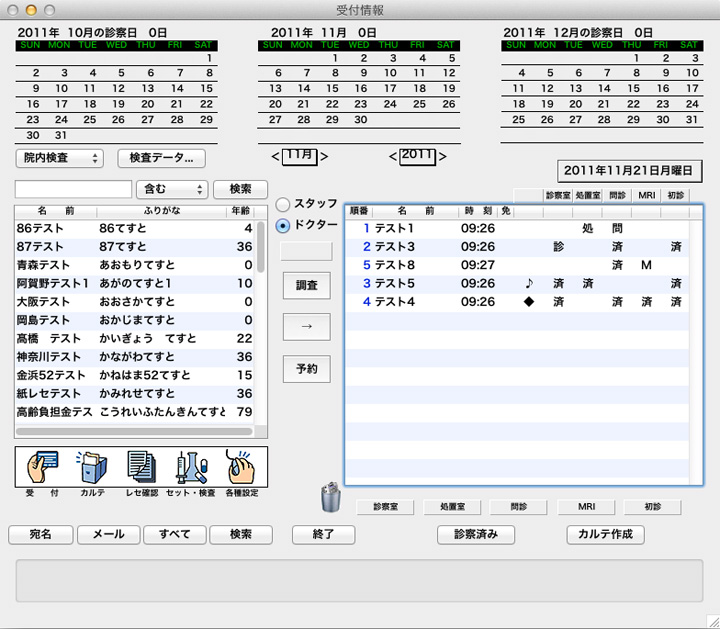Screen dimensions: 720x629
Task: Click the 年齢 column header
Action: tap(240, 211)
